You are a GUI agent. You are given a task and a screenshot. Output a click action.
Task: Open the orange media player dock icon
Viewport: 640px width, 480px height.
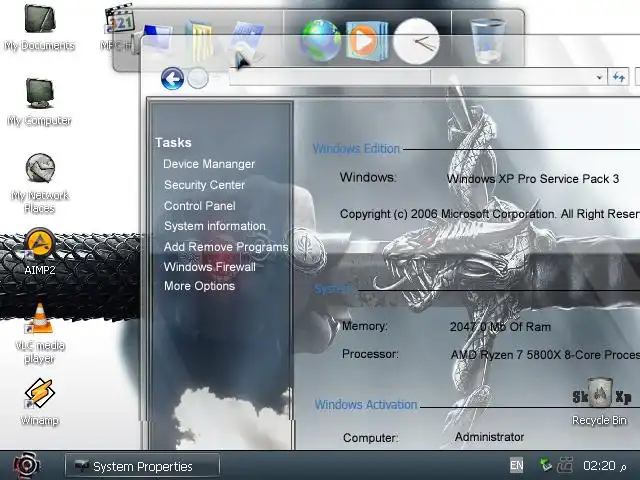(x=367, y=41)
